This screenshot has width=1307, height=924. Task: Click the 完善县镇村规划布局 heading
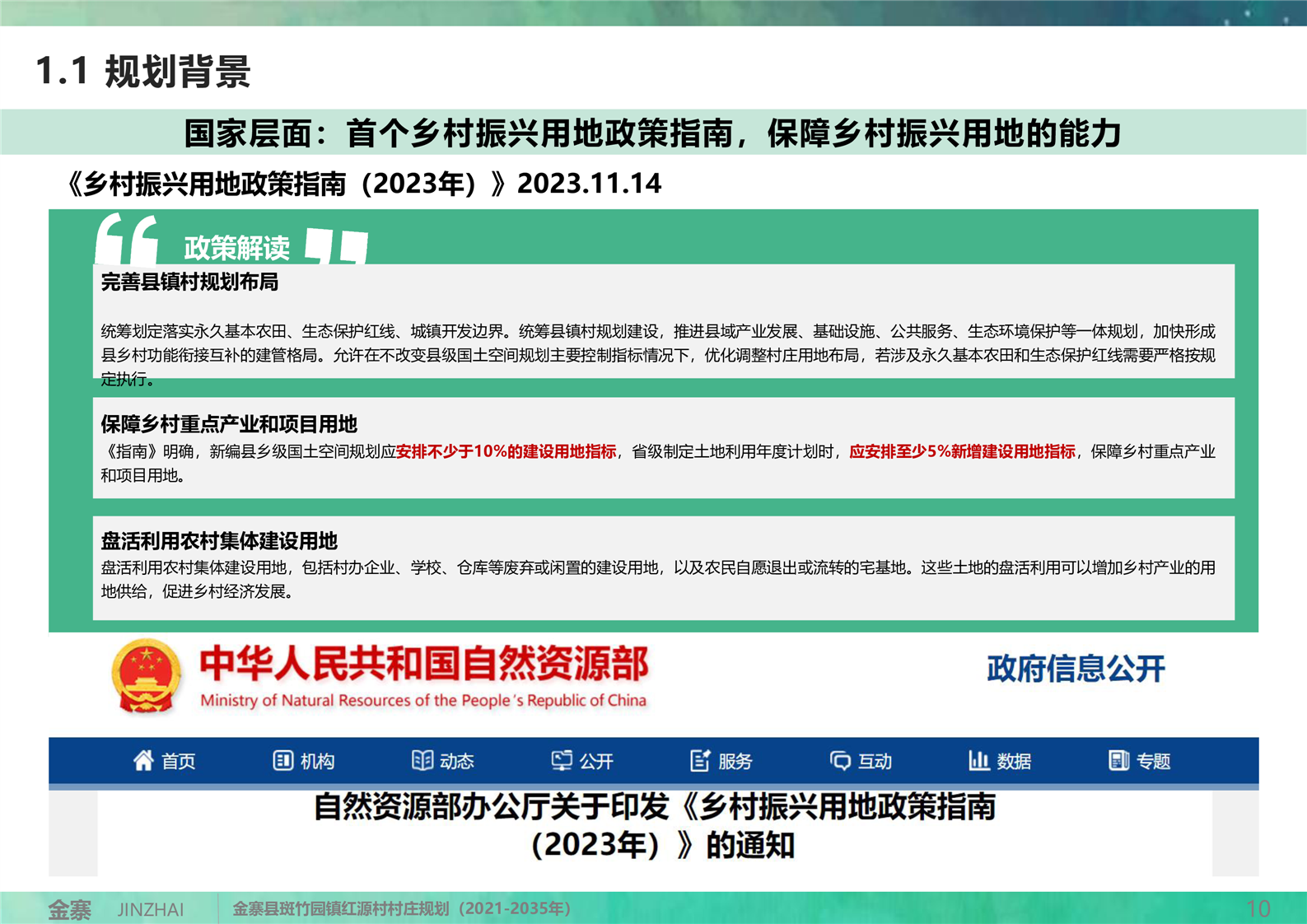coord(189,282)
